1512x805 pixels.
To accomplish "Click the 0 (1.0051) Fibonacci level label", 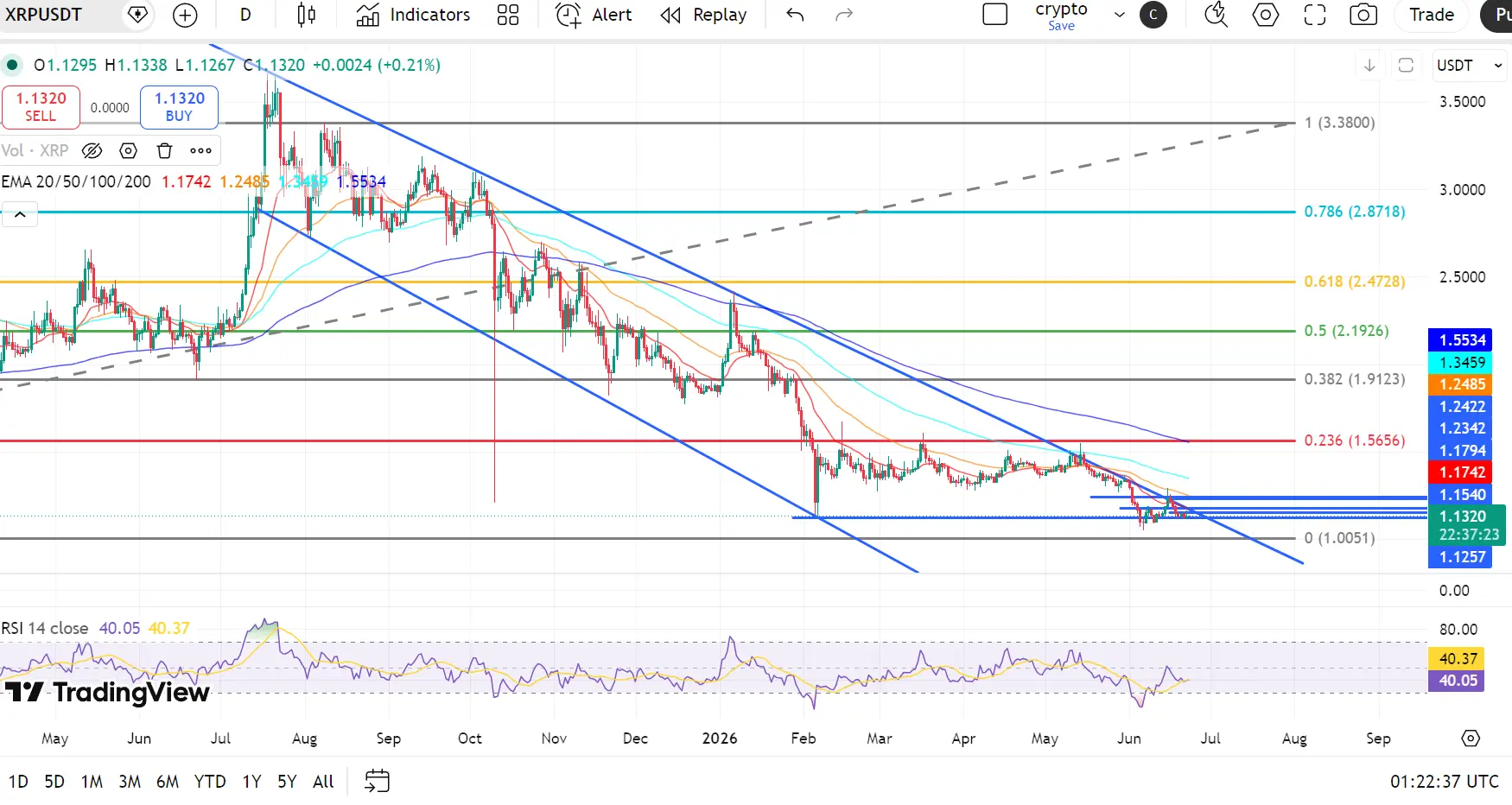I will pos(1339,538).
